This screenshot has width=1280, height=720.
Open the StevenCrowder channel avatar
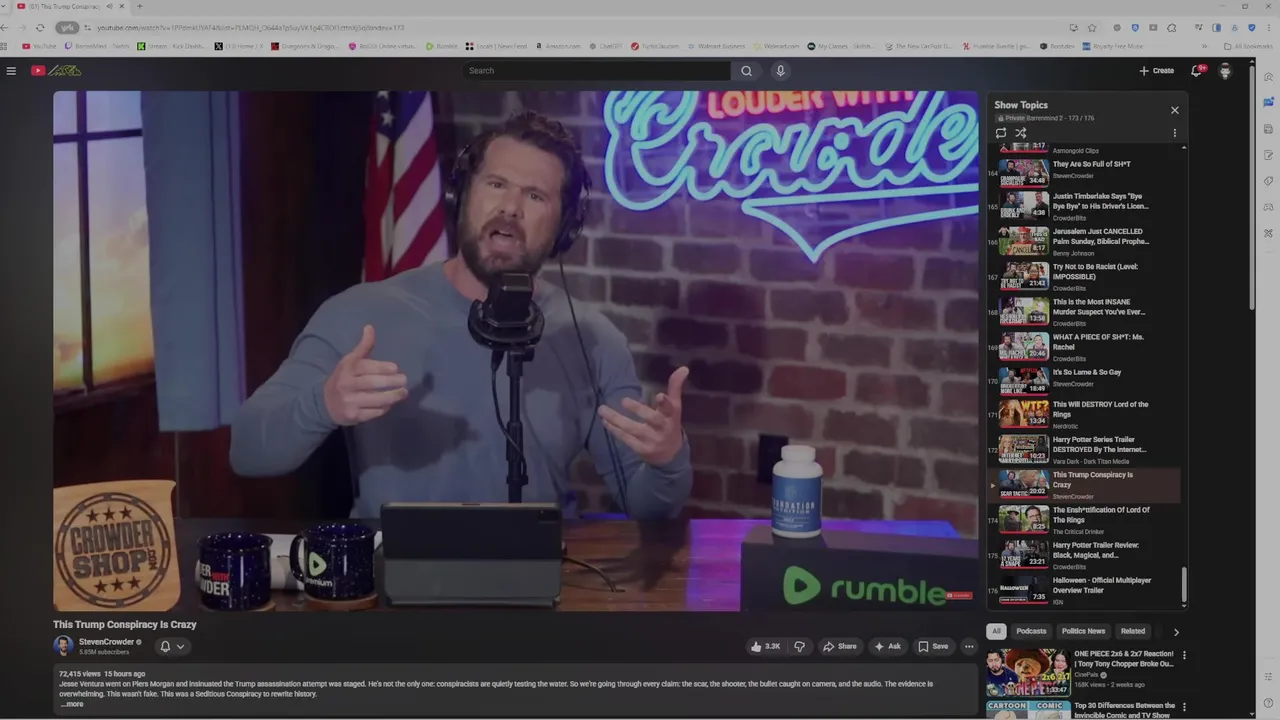[x=63, y=646]
